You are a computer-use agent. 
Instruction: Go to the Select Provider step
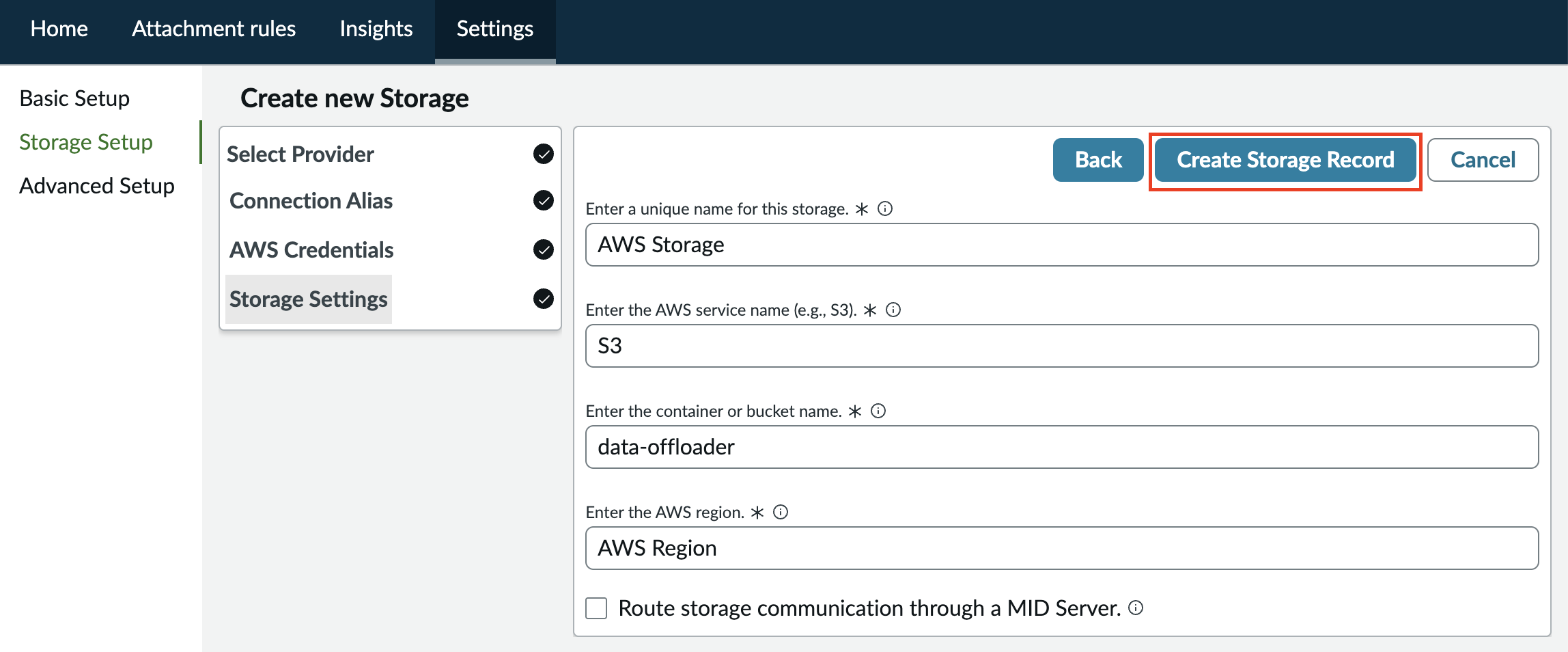(300, 154)
